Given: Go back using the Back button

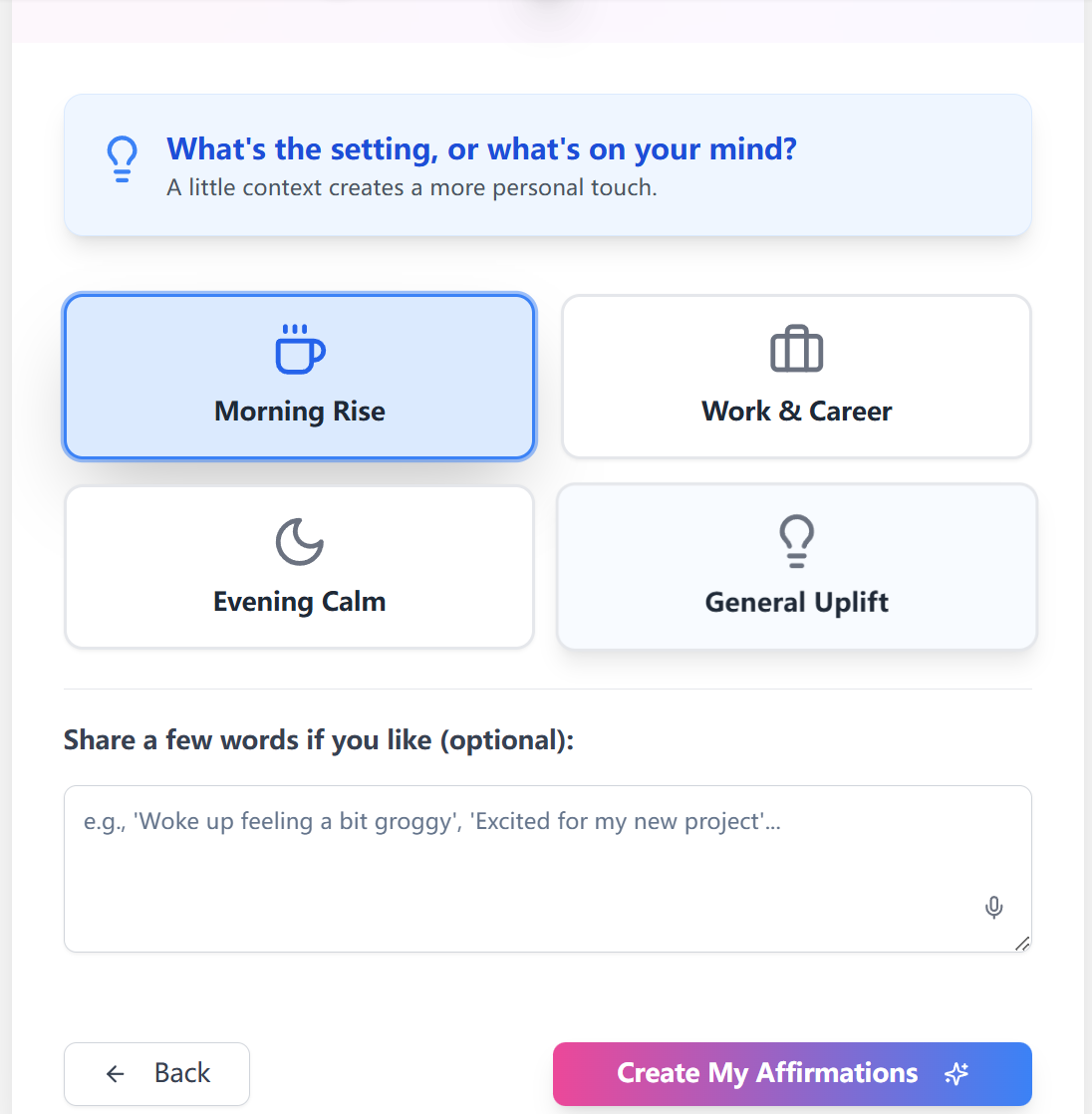Looking at the screenshot, I should click(x=157, y=1073).
